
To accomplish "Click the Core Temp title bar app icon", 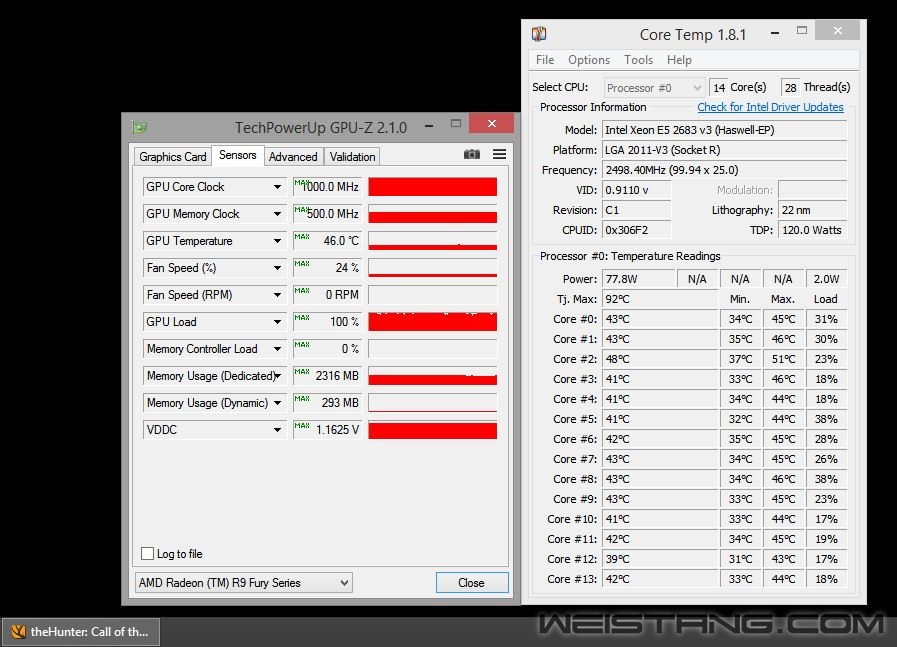I will 539,34.
